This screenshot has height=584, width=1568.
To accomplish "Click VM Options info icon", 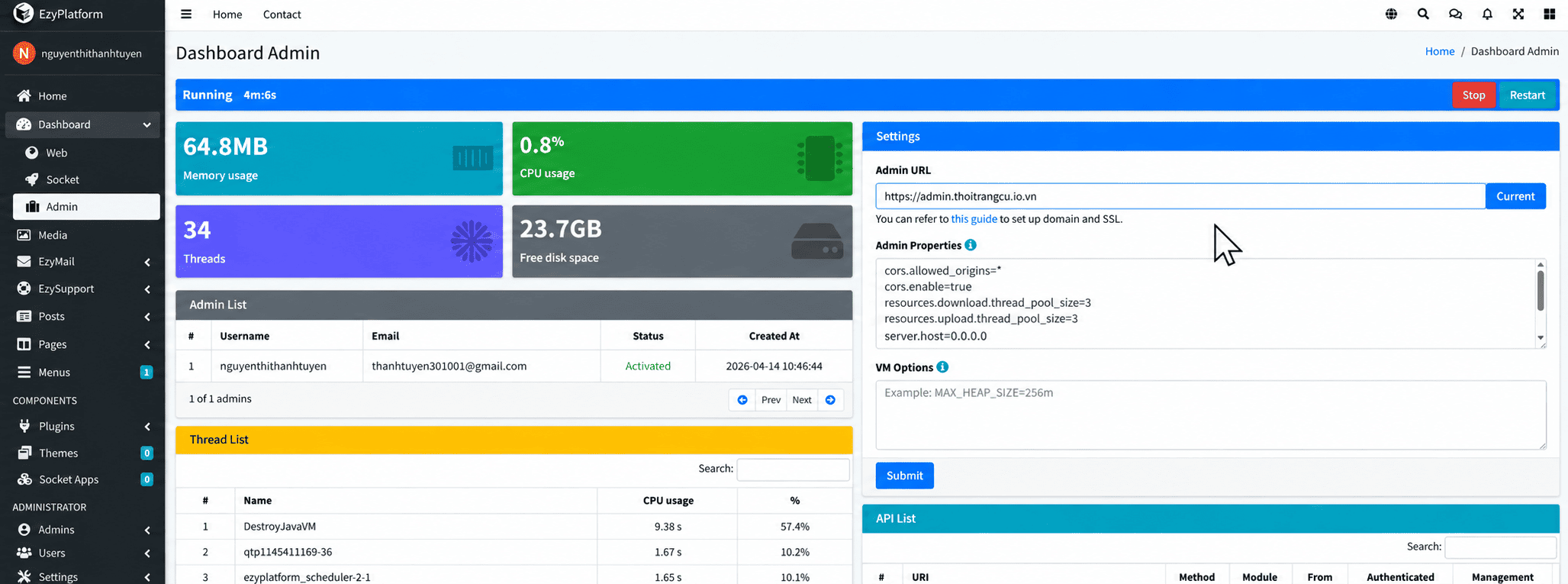I will pyautogui.click(x=943, y=367).
